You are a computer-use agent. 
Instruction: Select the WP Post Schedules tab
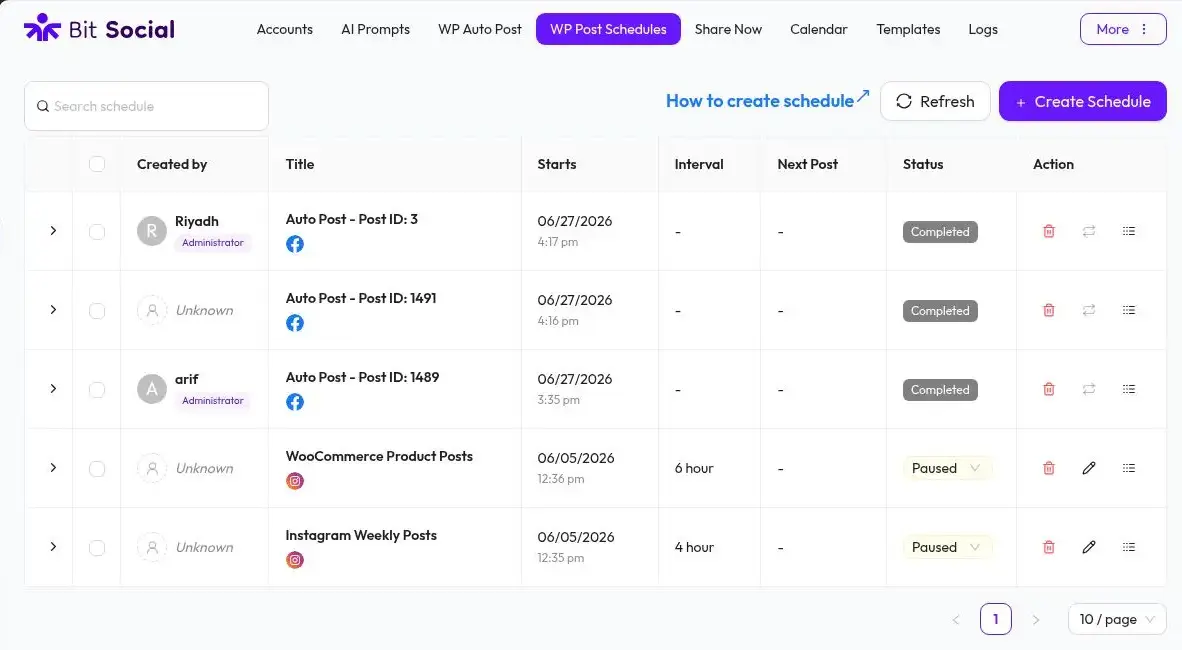tap(608, 29)
